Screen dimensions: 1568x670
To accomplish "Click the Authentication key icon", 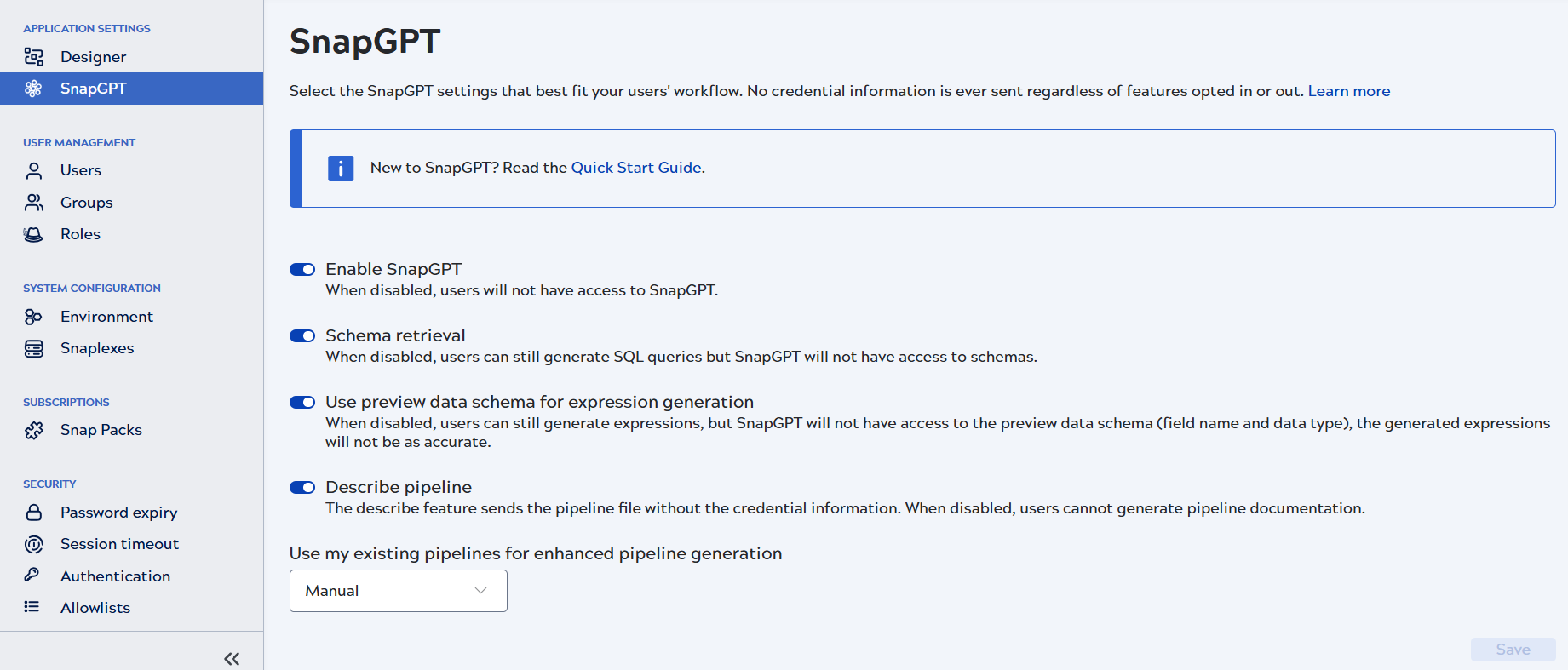I will (x=32, y=575).
